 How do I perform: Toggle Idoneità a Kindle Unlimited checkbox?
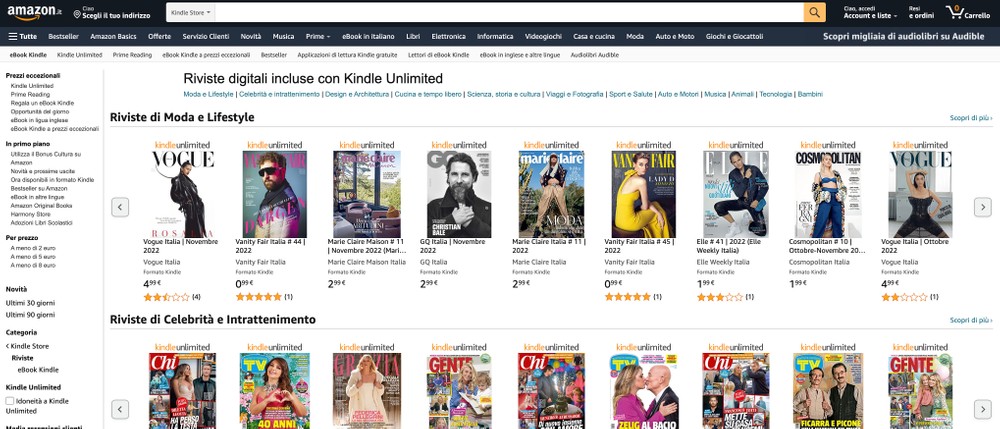(10, 401)
